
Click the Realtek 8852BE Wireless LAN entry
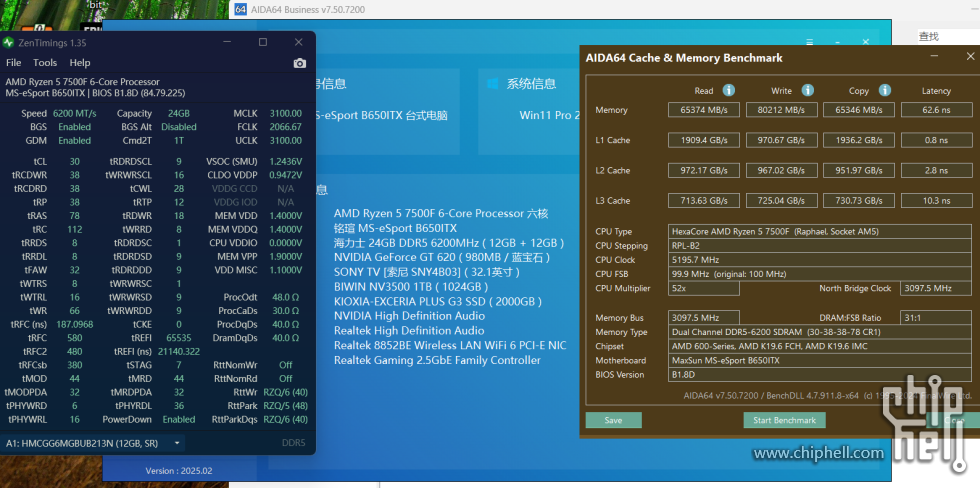tap(450, 346)
